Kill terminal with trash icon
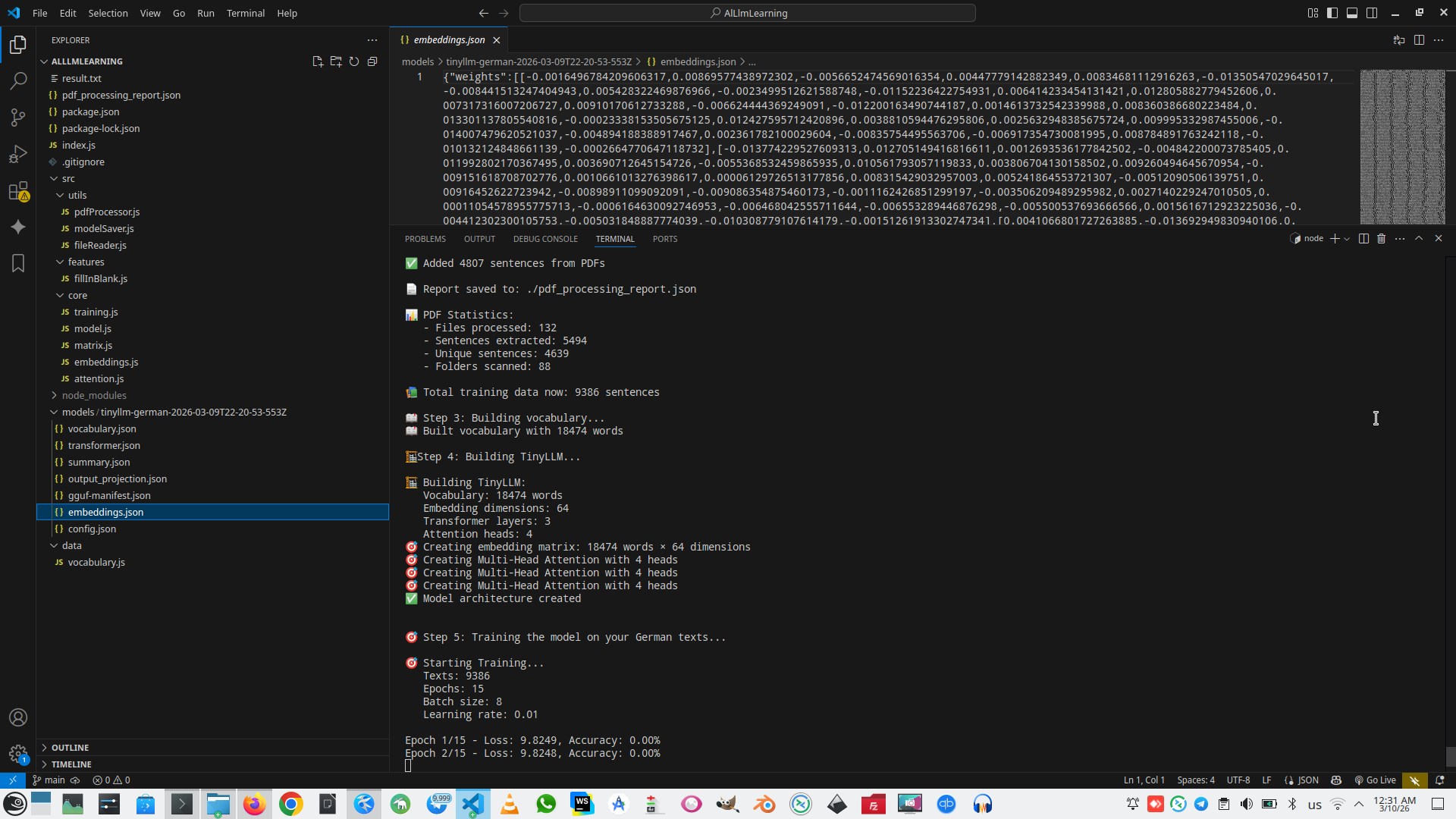The height and width of the screenshot is (819, 1456). coord(1381,238)
